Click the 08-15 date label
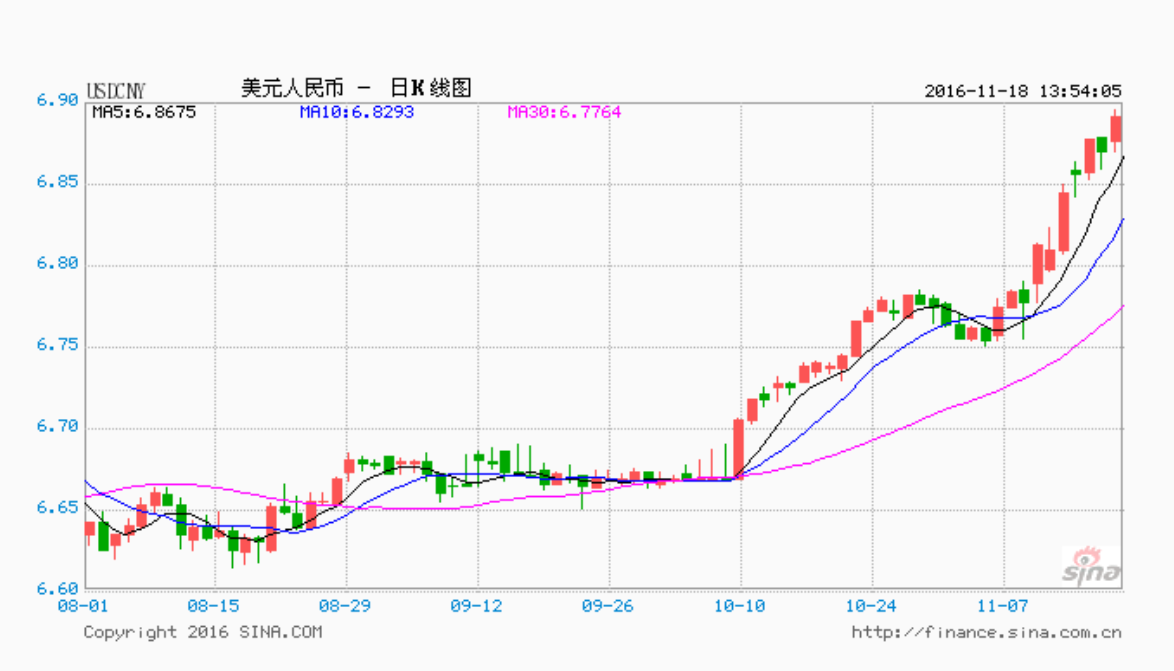 [213, 606]
